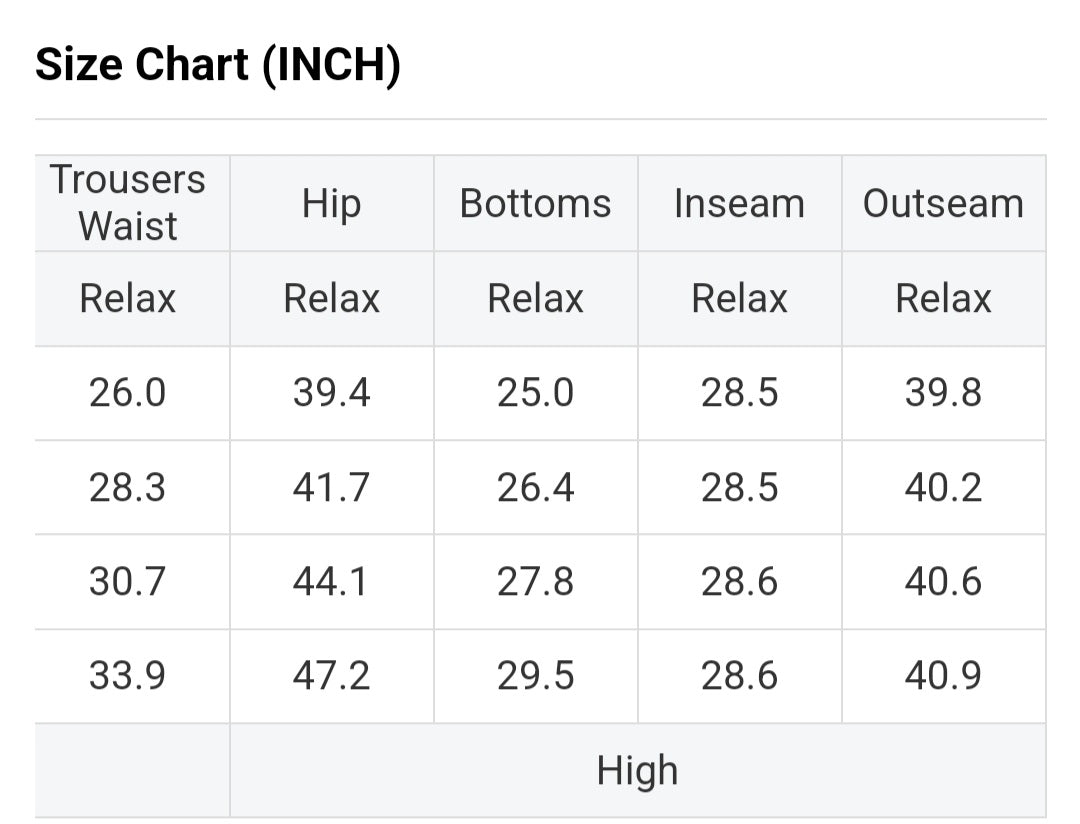Select the 27.8 bottoms measurement
Viewport: 1080px width, 824px height.
point(535,582)
